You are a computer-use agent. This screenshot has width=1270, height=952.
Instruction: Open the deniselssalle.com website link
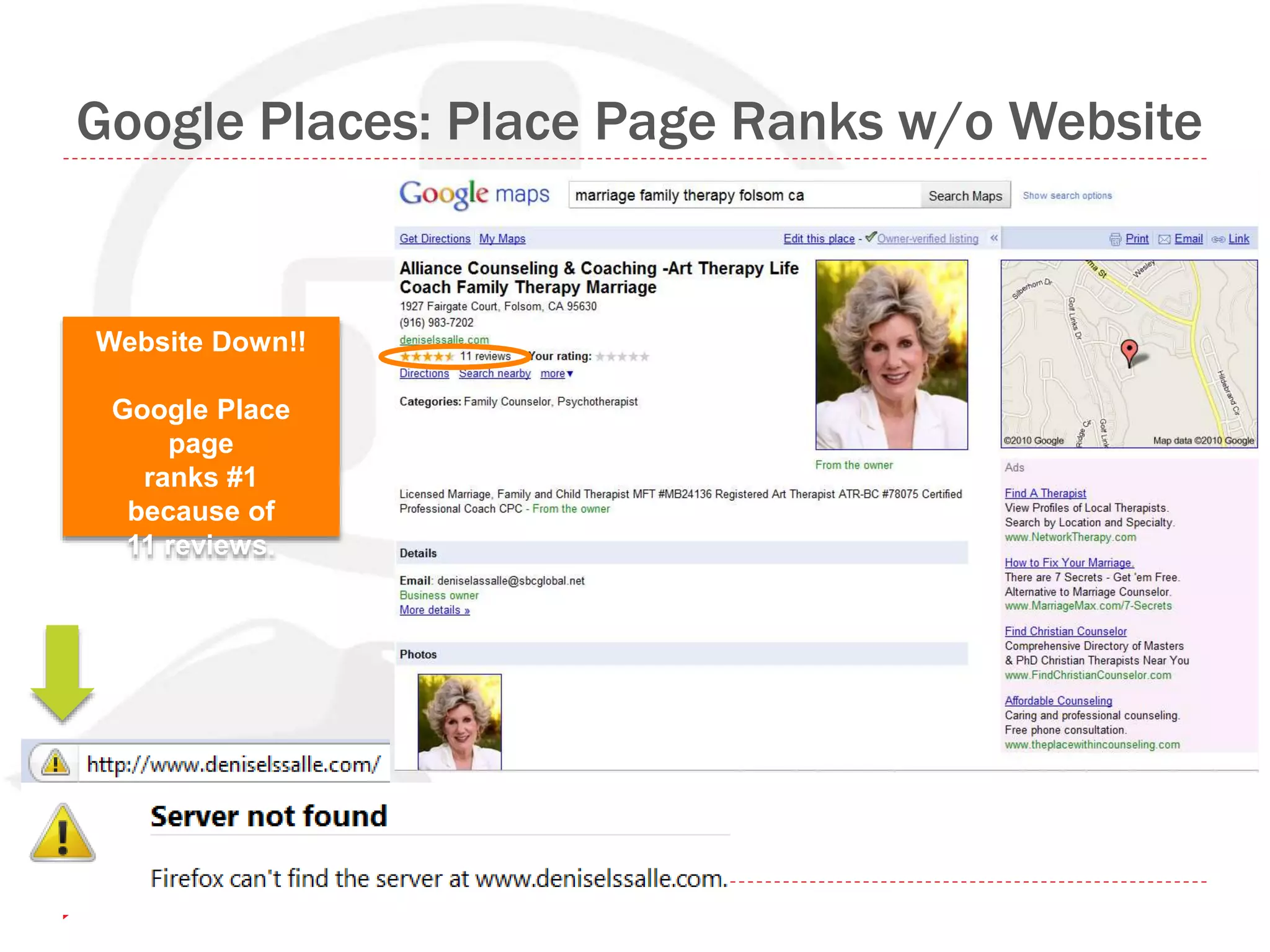click(x=444, y=340)
